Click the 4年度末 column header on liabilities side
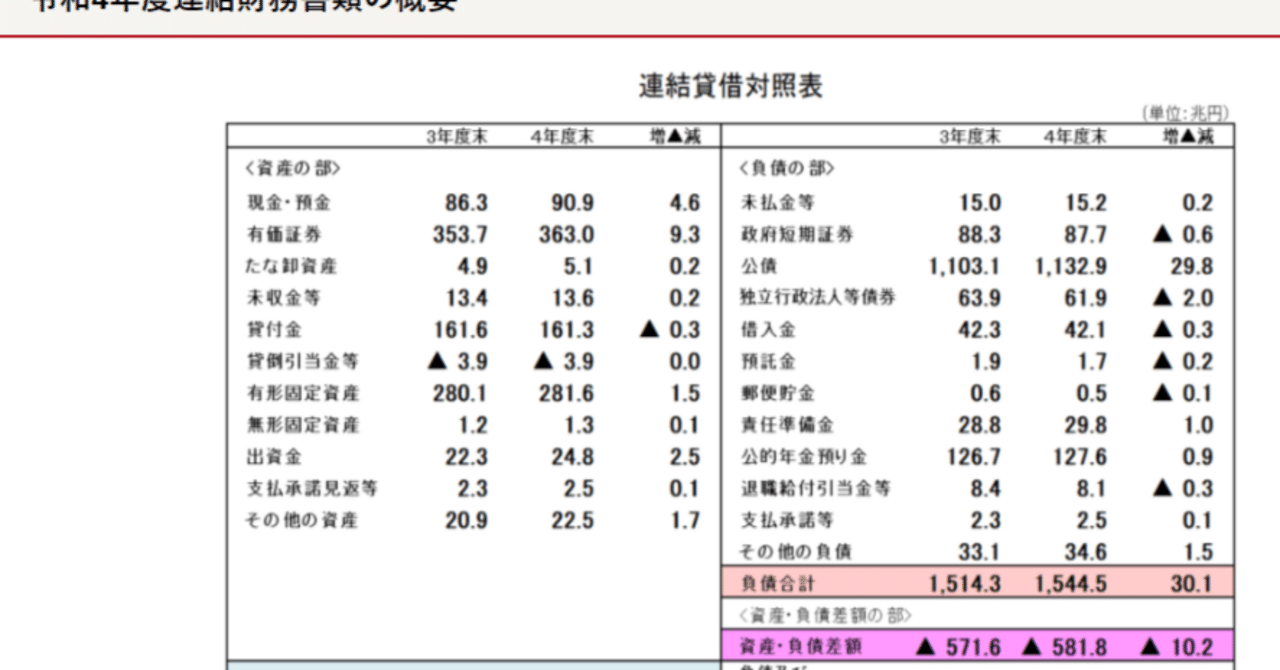The image size is (1280, 670). [1064, 135]
